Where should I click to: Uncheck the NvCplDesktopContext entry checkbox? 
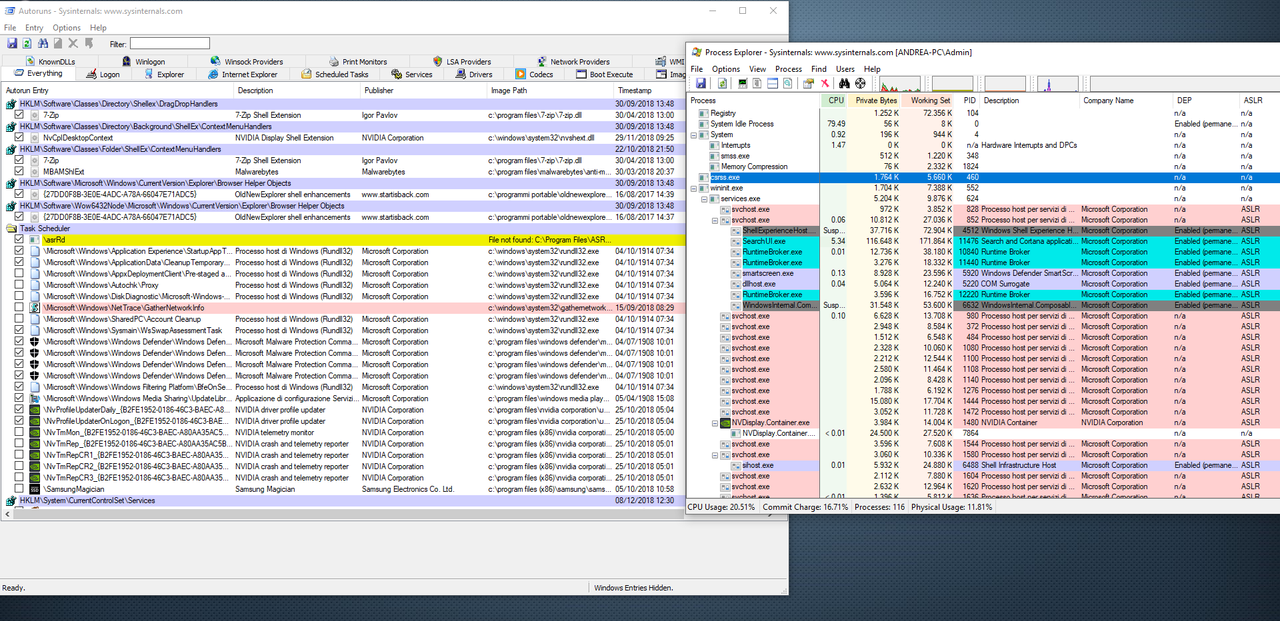coord(20,137)
